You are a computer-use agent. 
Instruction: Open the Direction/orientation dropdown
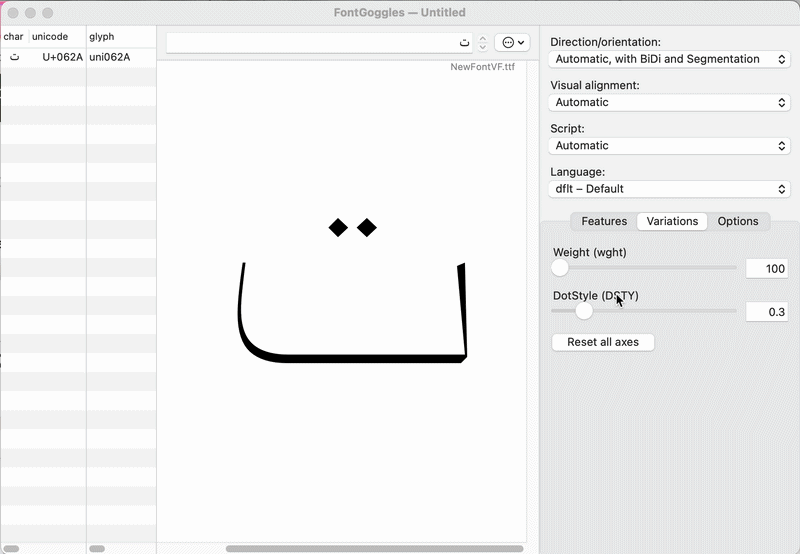click(x=669, y=59)
